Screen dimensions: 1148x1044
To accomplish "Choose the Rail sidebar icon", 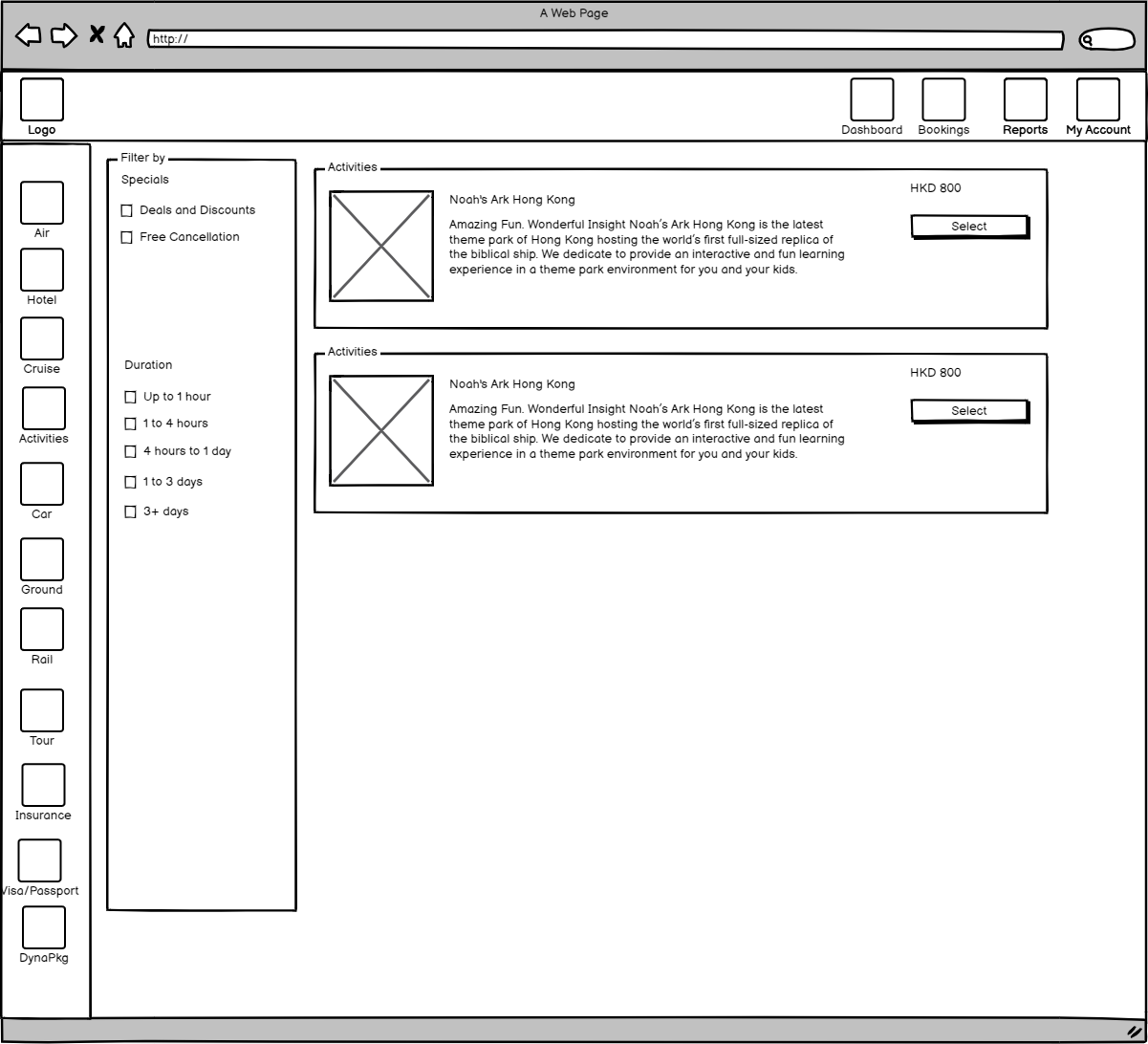I will pyautogui.click(x=42, y=629).
